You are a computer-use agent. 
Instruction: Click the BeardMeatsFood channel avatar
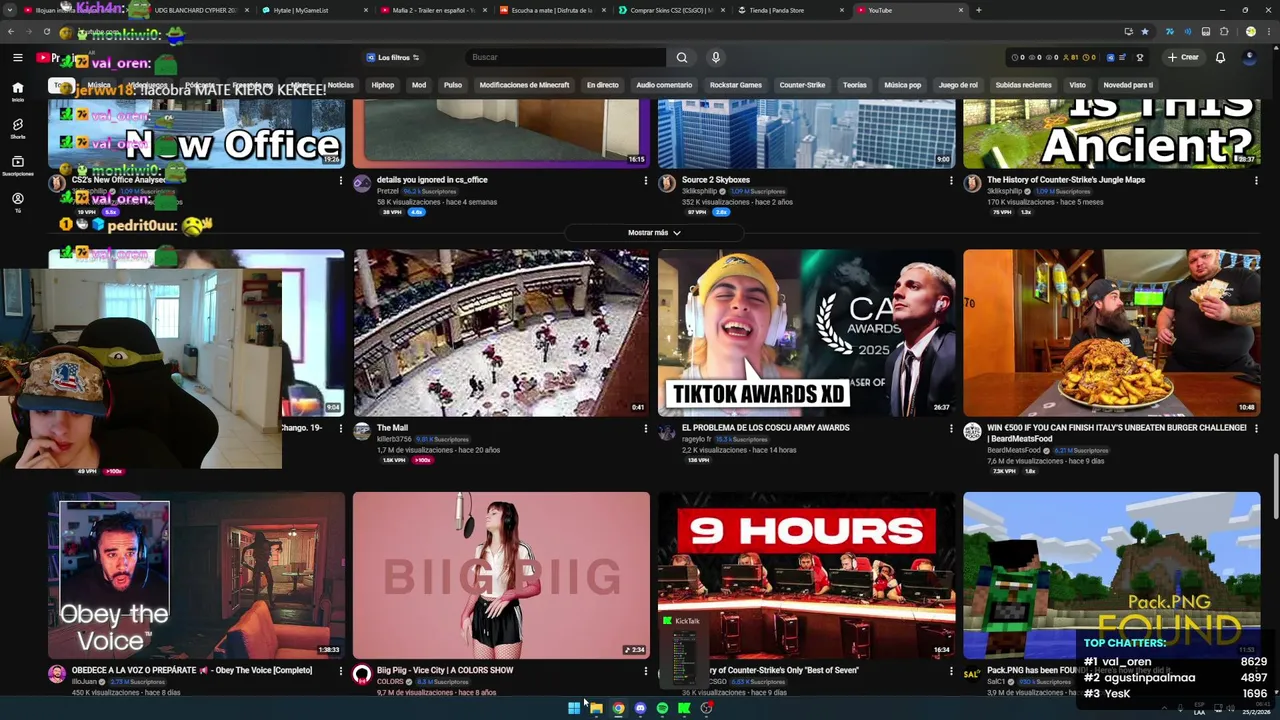click(x=972, y=432)
